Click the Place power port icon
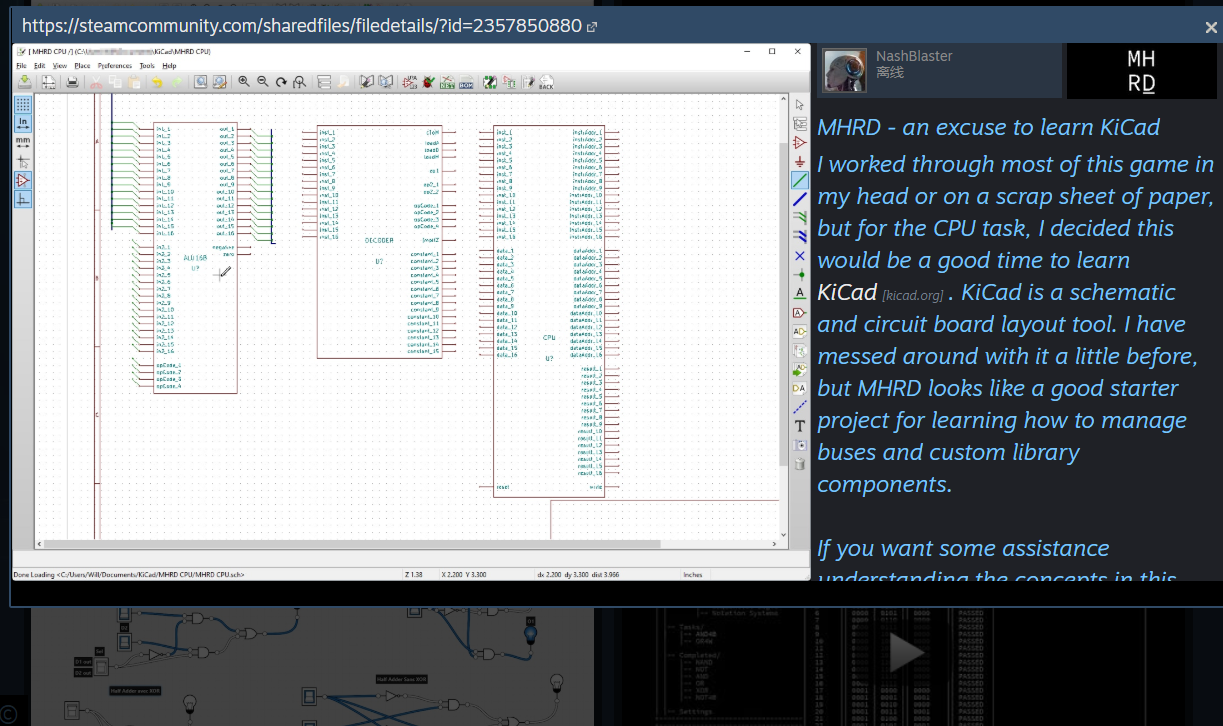This screenshot has height=726, width=1223. click(799, 161)
